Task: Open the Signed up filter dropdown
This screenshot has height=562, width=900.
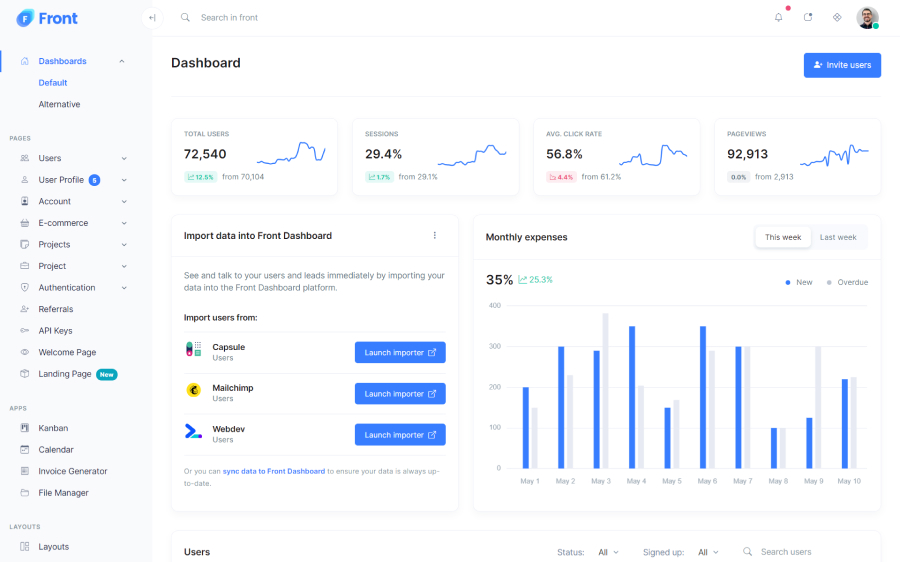Action: (708, 552)
